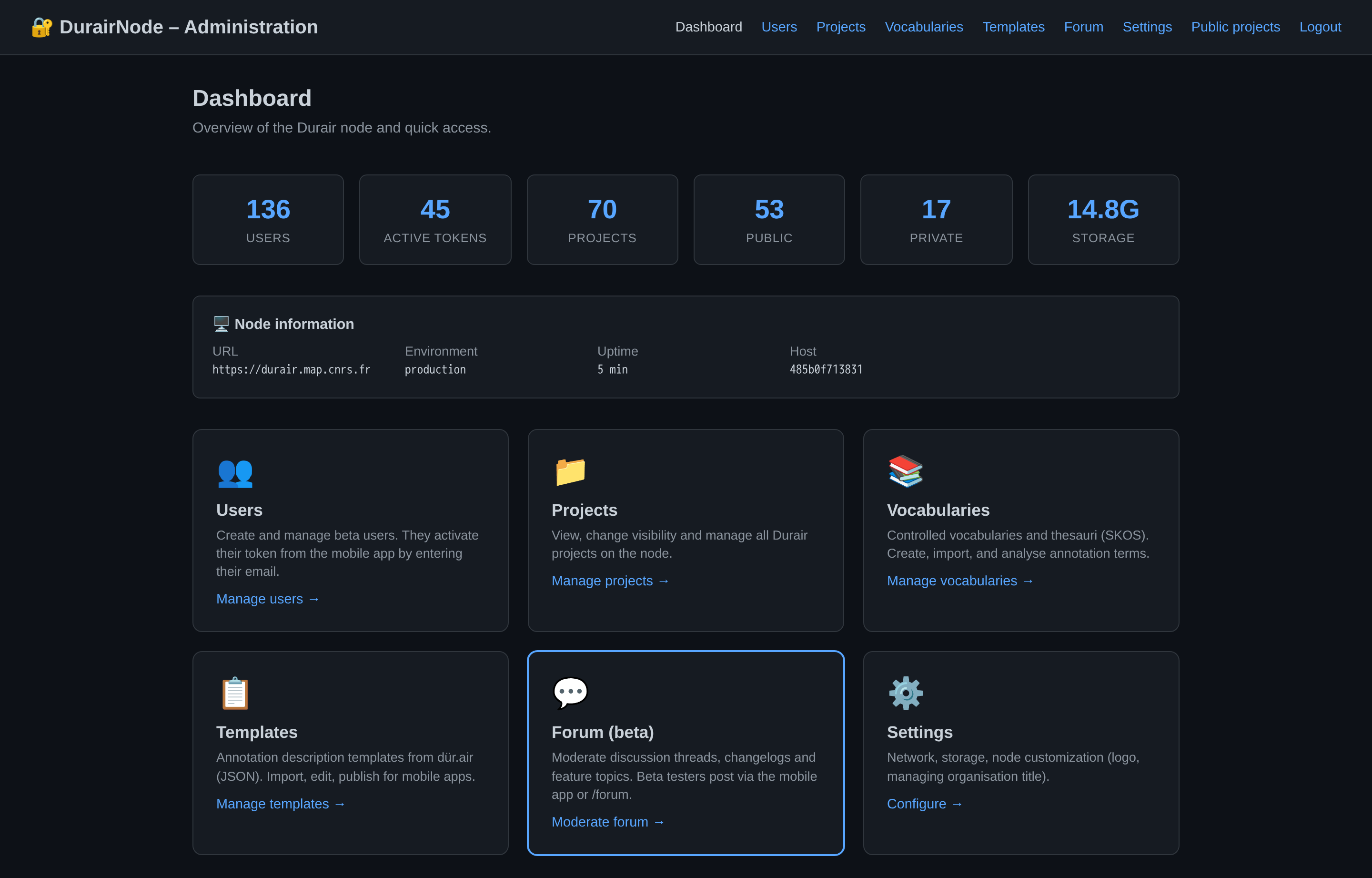Click the 14.8G Storage stat card
The width and height of the screenshot is (1372, 878).
pyautogui.click(x=1103, y=219)
